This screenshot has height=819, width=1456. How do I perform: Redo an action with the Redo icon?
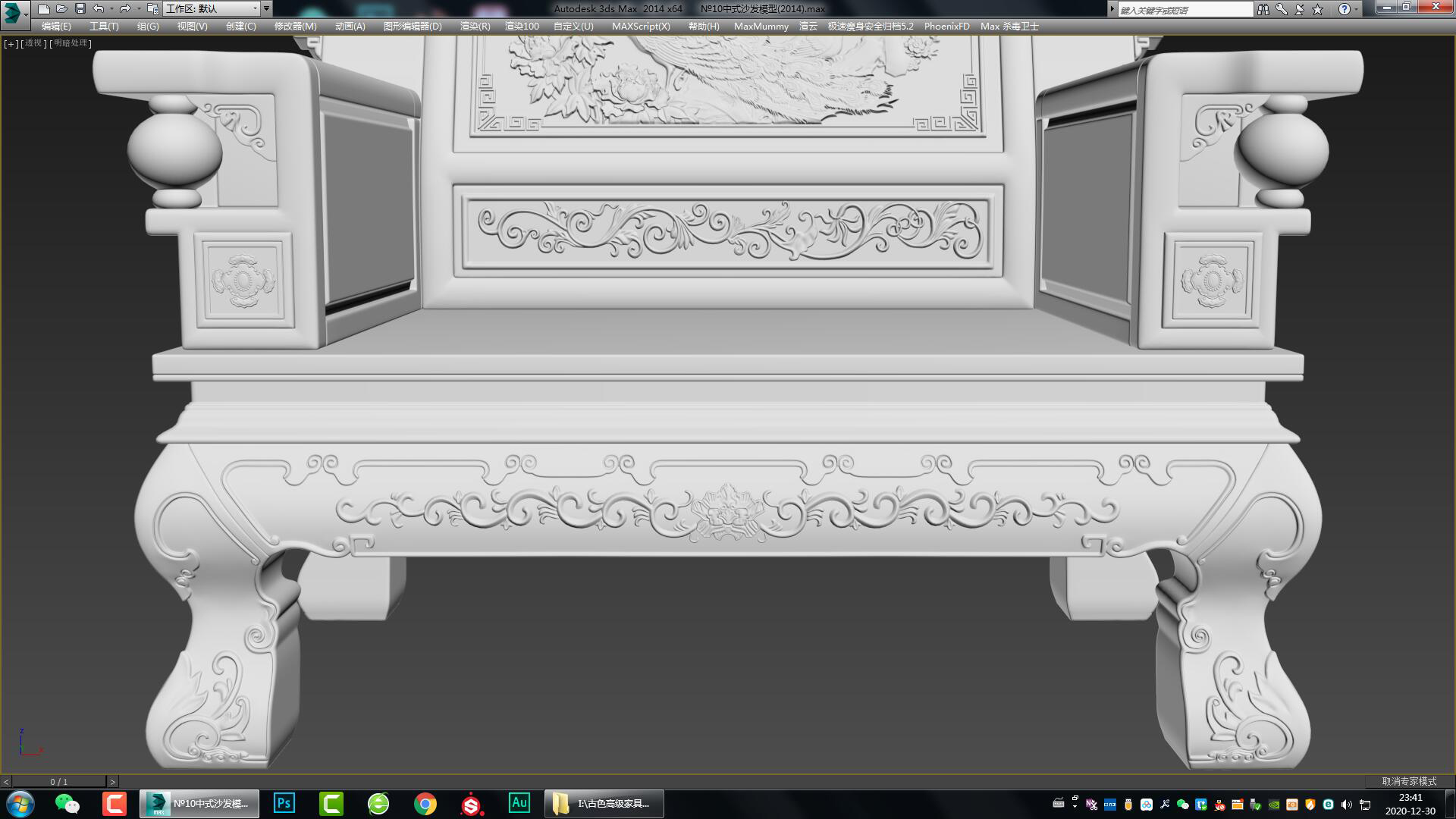[x=125, y=8]
